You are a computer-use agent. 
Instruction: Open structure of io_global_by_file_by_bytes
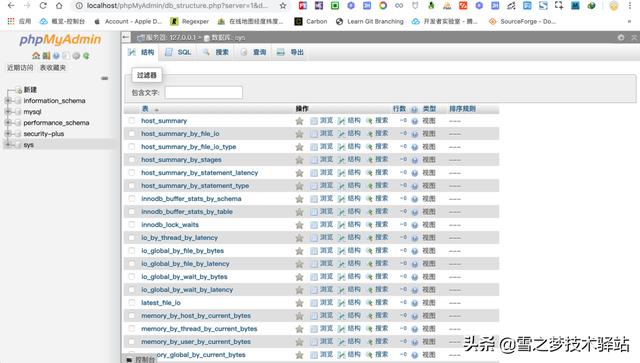pos(349,251)
